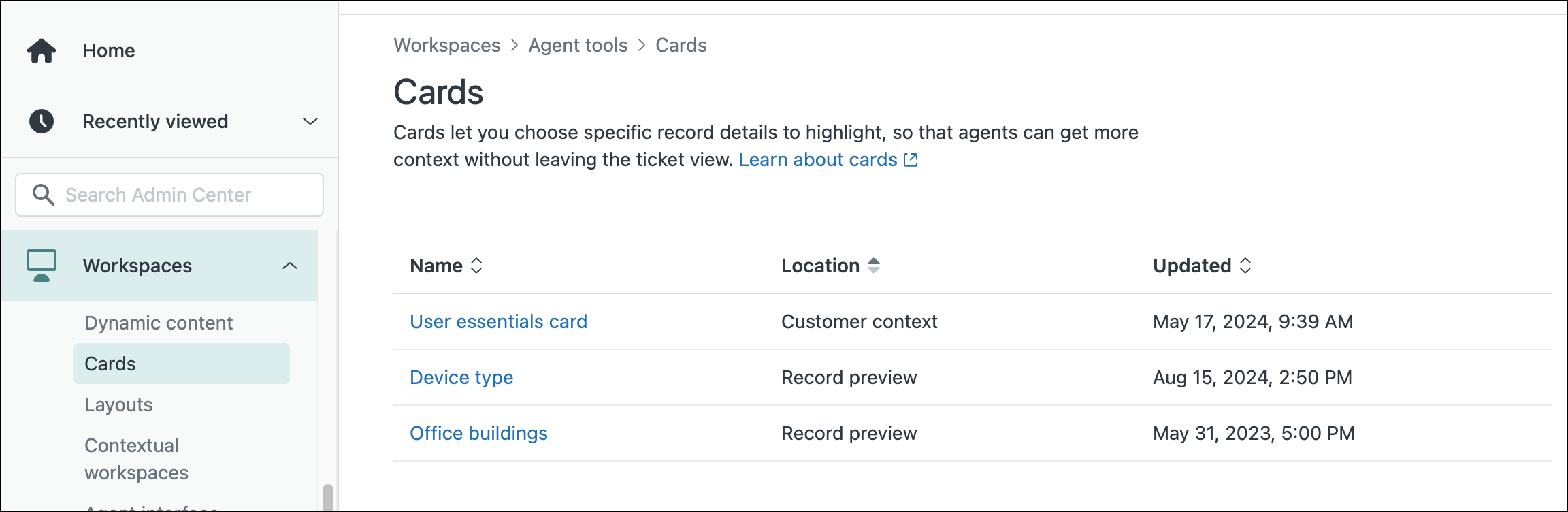Click the Workspaces monitor icon
The height and width of the screenshot is (512, 1568).
42,266
